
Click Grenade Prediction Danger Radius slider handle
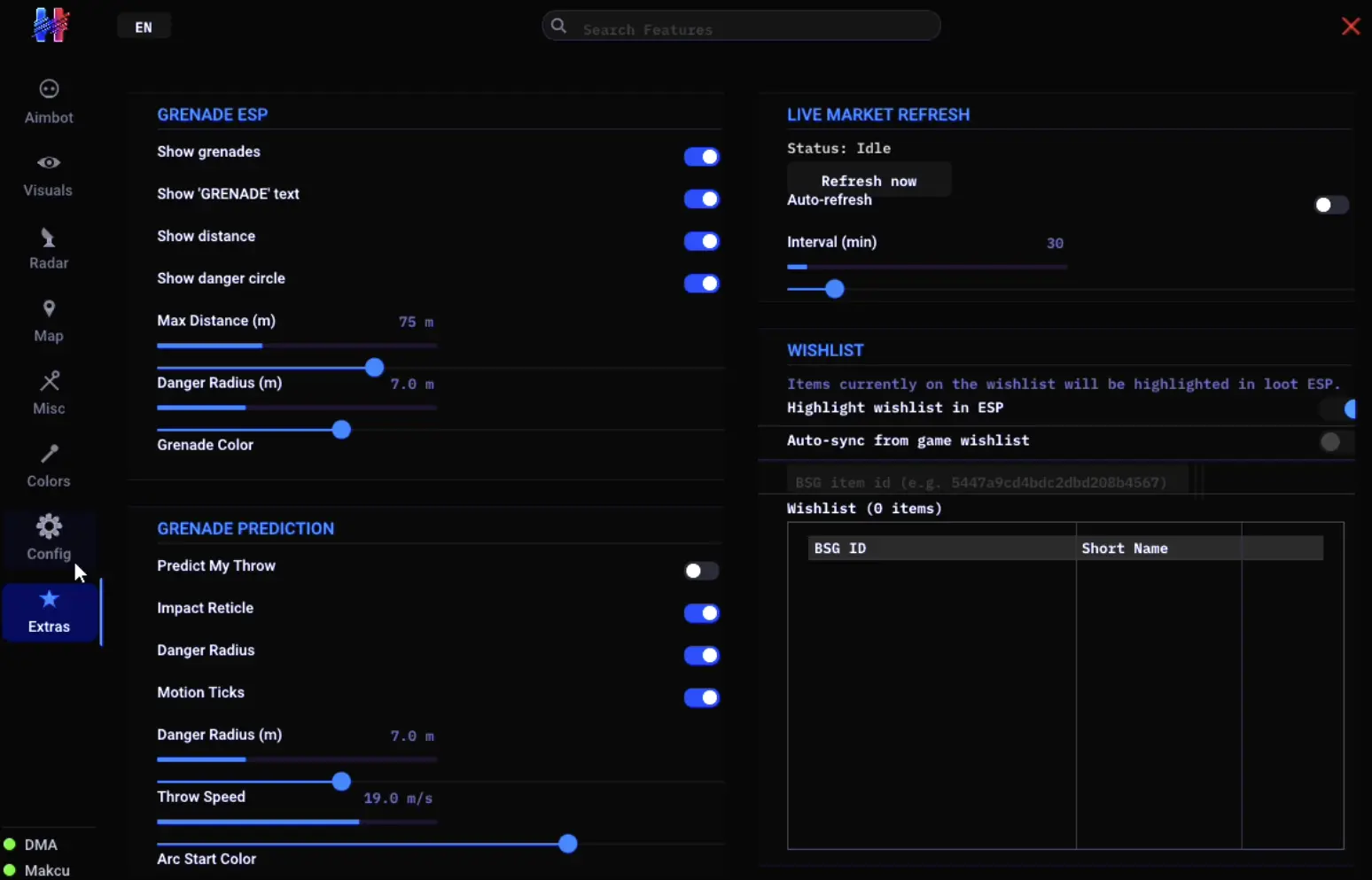coord(341,782)
